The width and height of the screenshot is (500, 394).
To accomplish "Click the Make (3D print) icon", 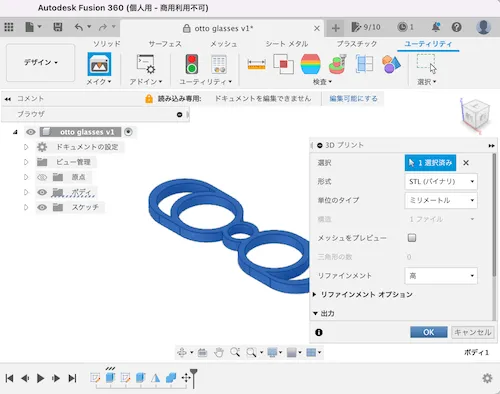I will point(99,64).
